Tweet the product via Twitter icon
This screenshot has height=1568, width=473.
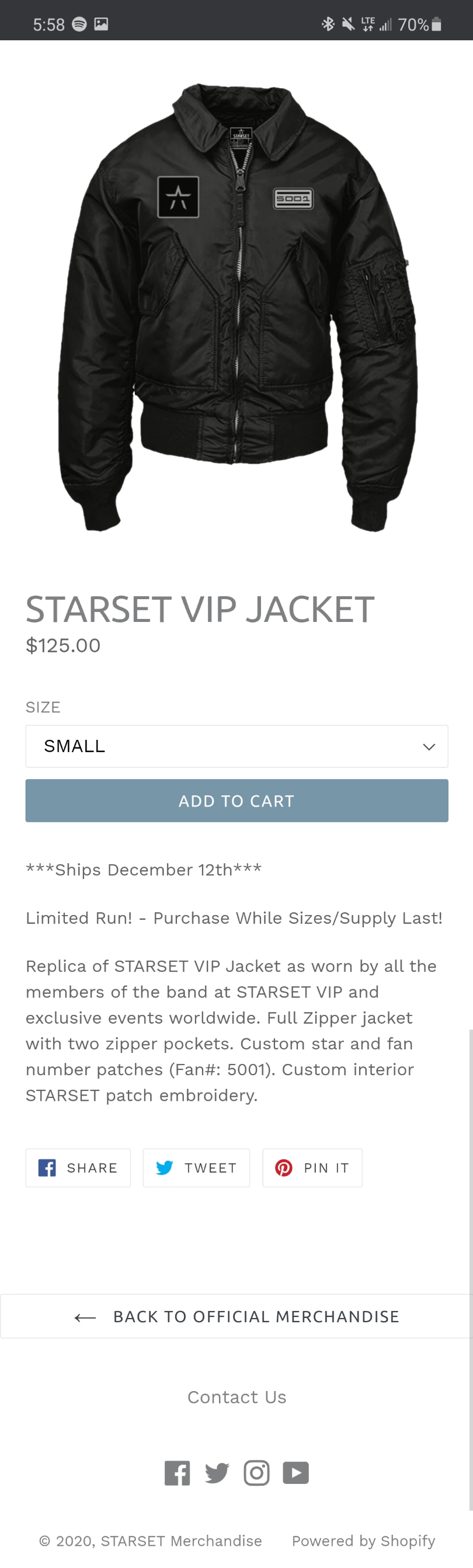coord(196,1167)
